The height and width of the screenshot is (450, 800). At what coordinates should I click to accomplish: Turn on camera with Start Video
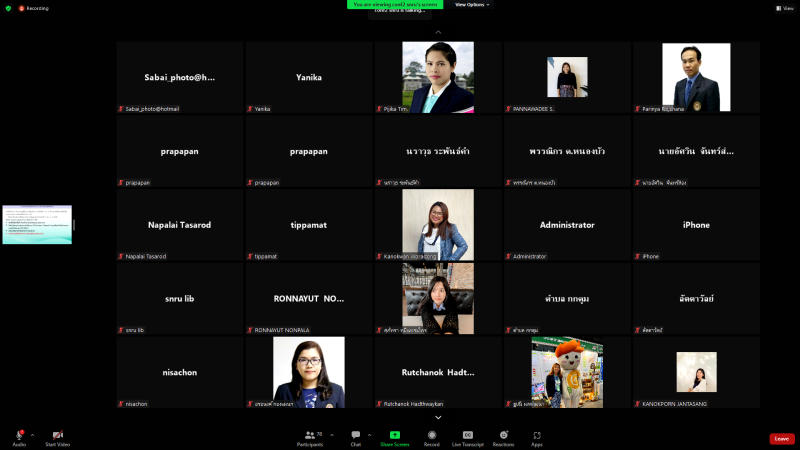pyautogui.click(x=57, y=436)
